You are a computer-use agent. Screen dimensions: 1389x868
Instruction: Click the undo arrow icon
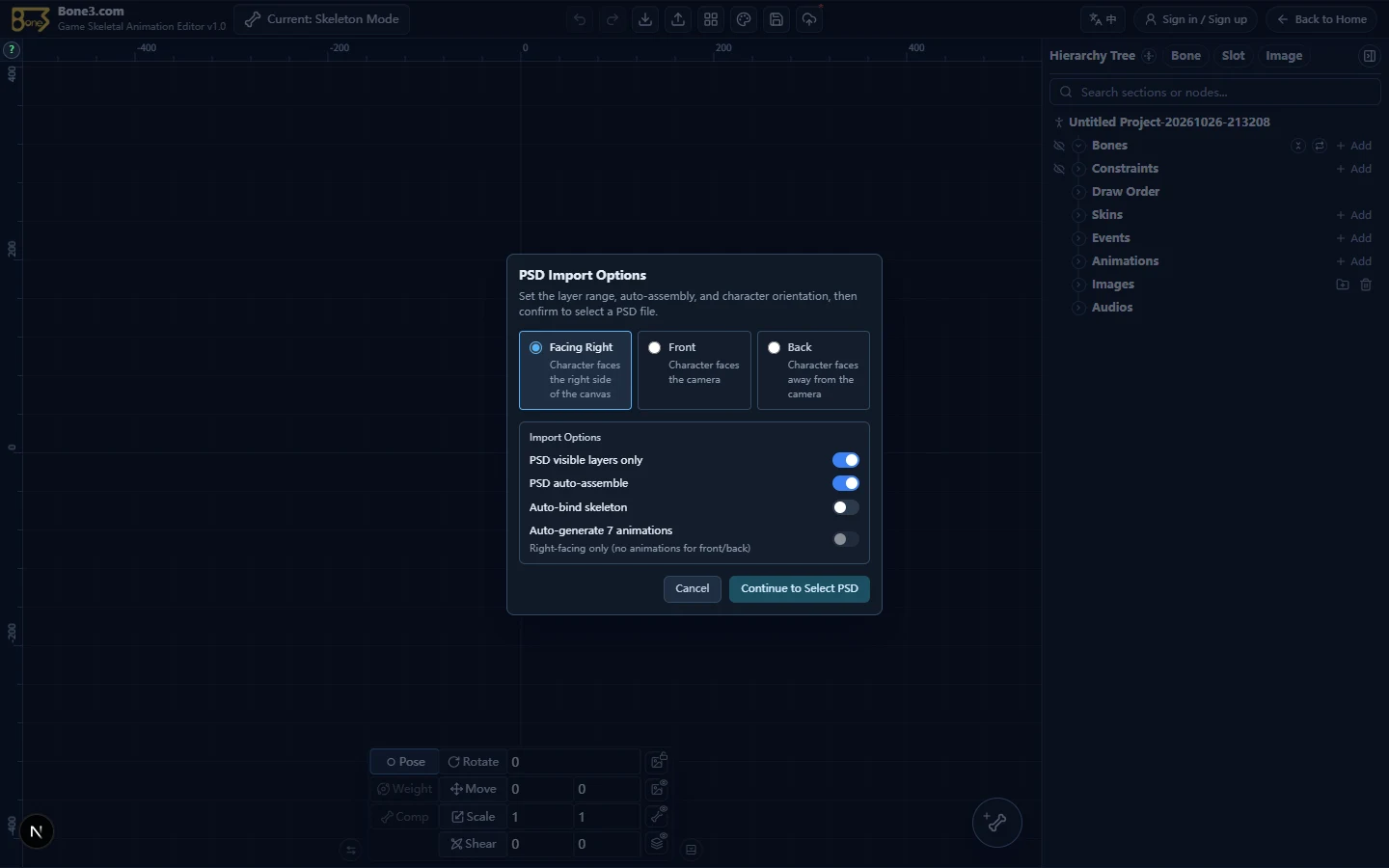click(x=580, y=19)
